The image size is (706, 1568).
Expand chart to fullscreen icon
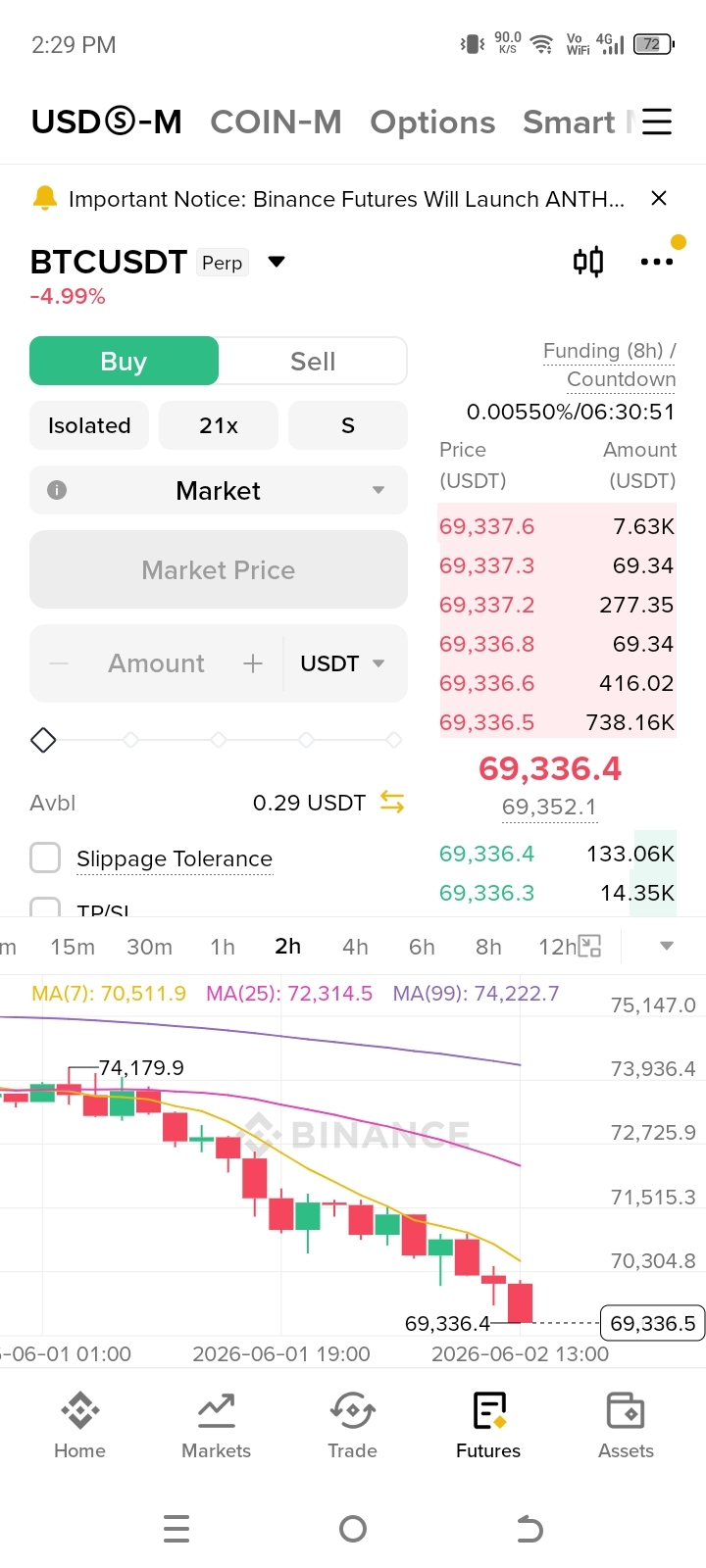[589, 946]
